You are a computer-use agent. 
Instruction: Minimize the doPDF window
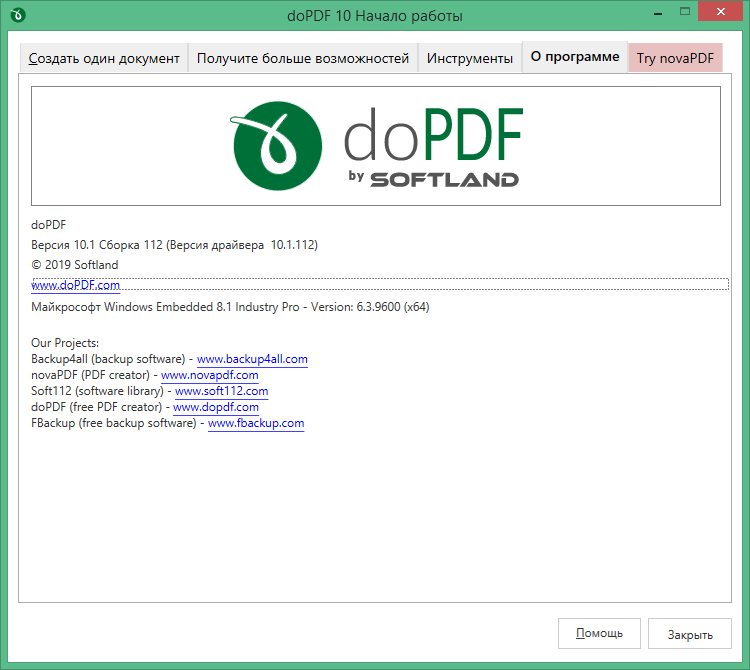pyautogui.click(x=658, y=13)
